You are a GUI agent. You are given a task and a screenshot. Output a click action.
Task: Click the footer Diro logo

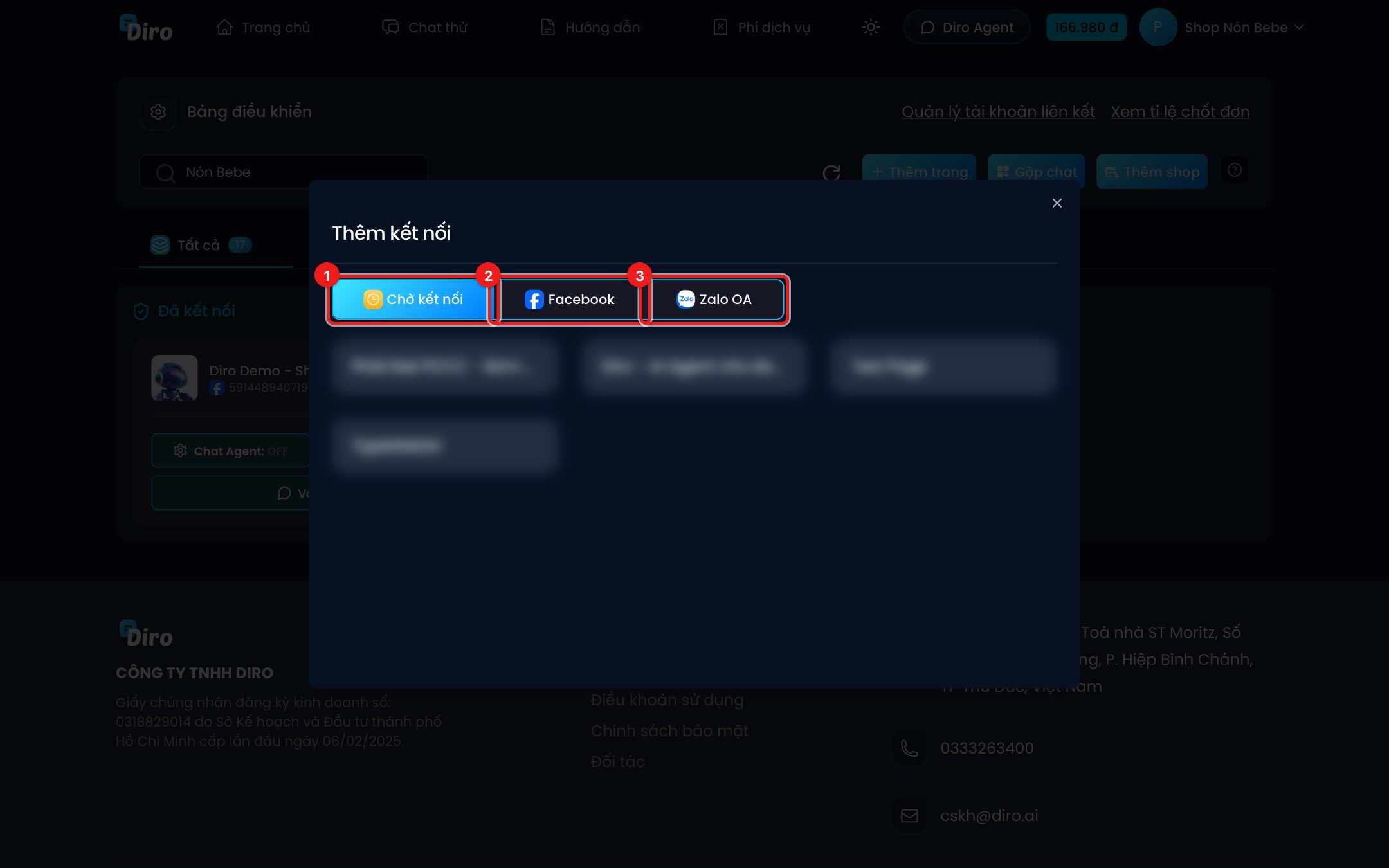coord(146,633)
